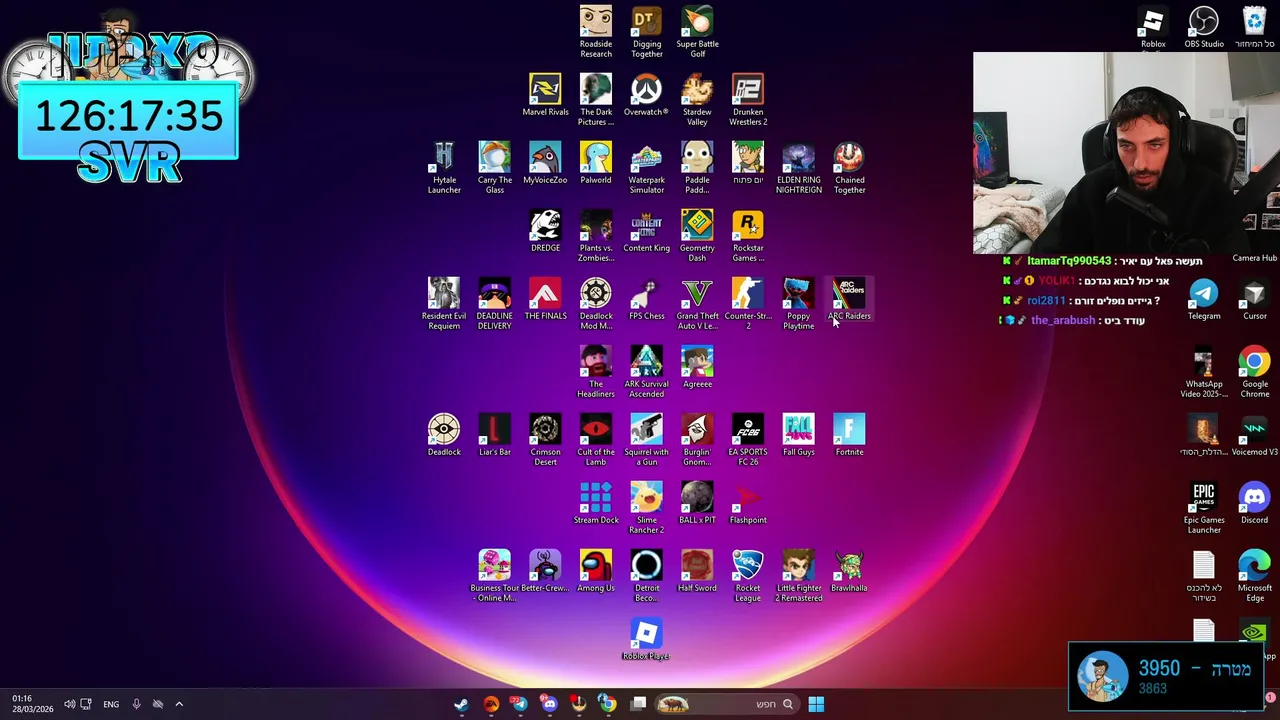Launch Digging Together from the desktop

(647, 32)
